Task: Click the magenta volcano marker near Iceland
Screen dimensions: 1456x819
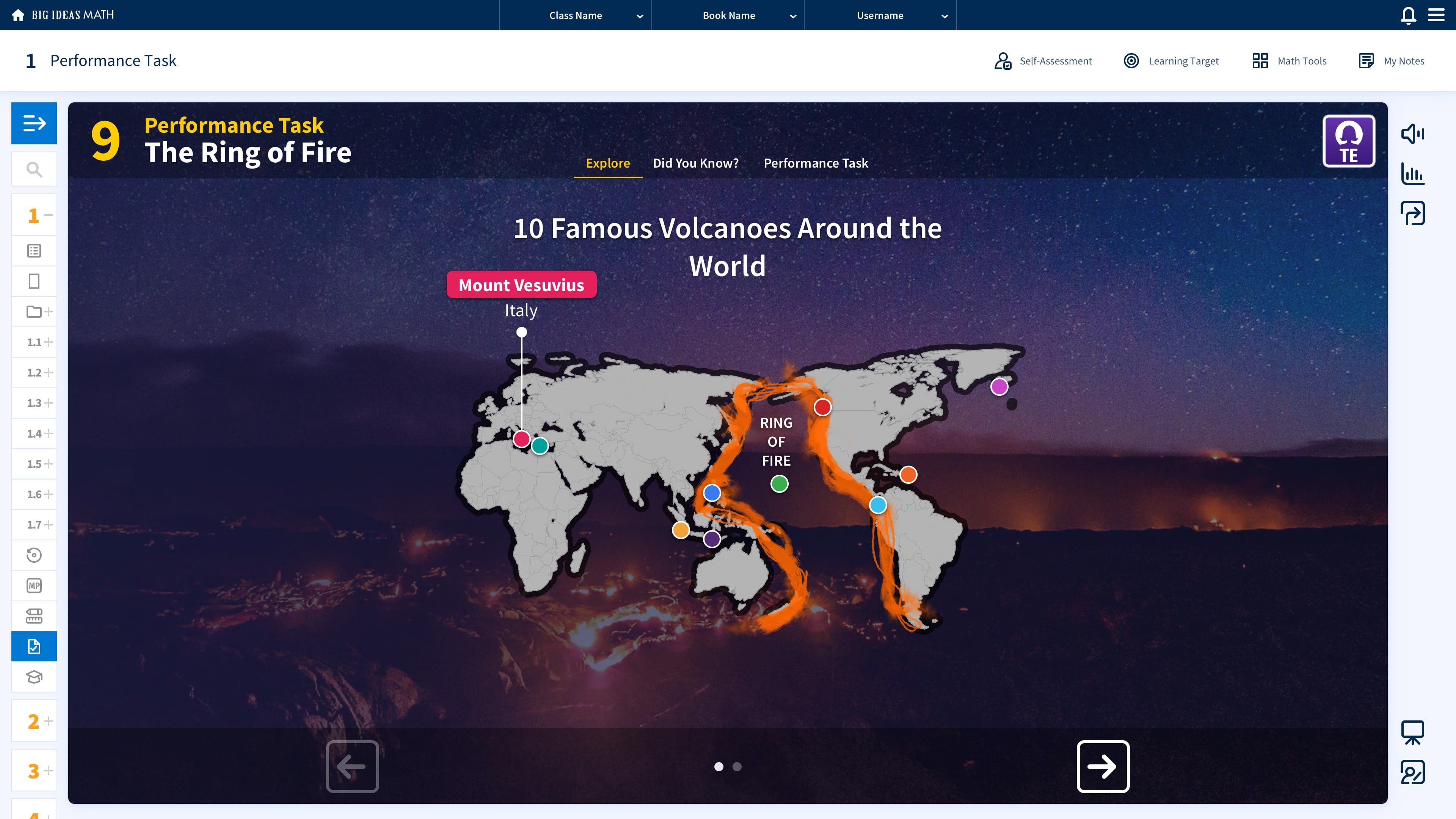Action: [x=999, y=387]
